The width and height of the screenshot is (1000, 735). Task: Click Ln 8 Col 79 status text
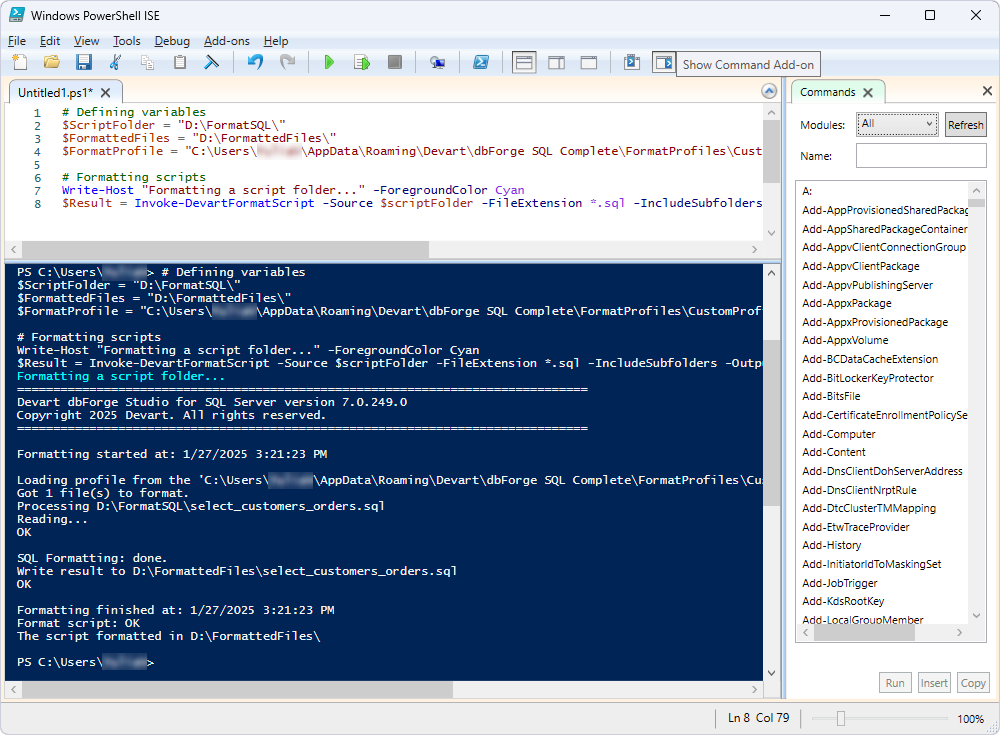point(758,718)
